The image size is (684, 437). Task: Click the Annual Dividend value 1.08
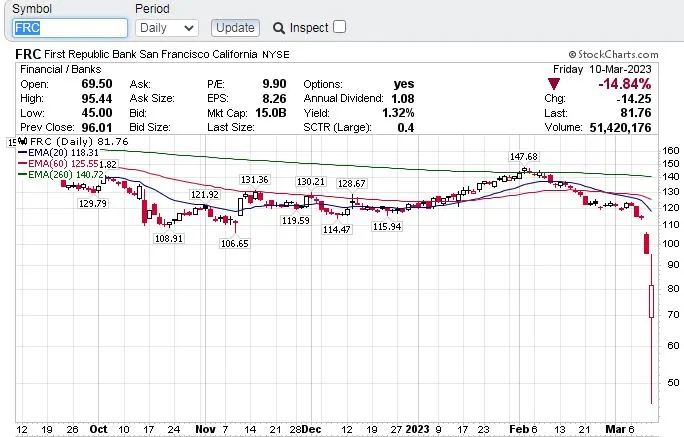[x=403, y=99]
